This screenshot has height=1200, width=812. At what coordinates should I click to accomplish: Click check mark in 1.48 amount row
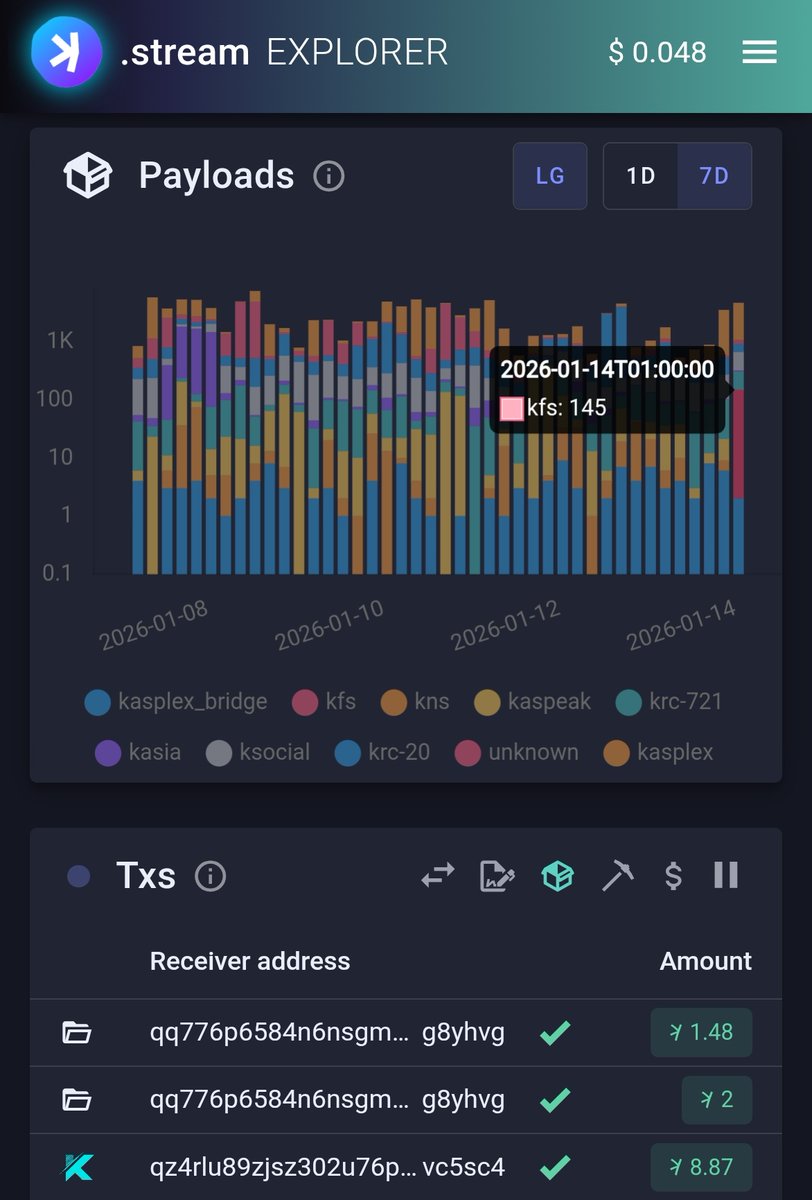click(555, 1032)
